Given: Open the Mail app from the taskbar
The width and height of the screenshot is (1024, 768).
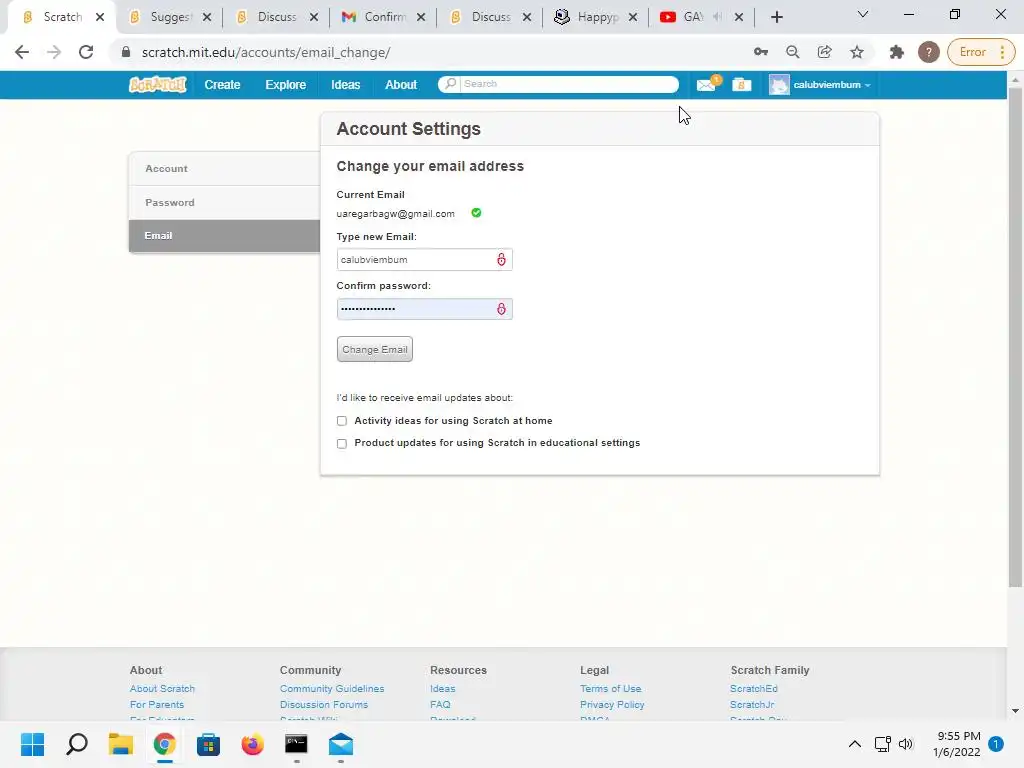Looking at the screenshot, I should 341,744.
